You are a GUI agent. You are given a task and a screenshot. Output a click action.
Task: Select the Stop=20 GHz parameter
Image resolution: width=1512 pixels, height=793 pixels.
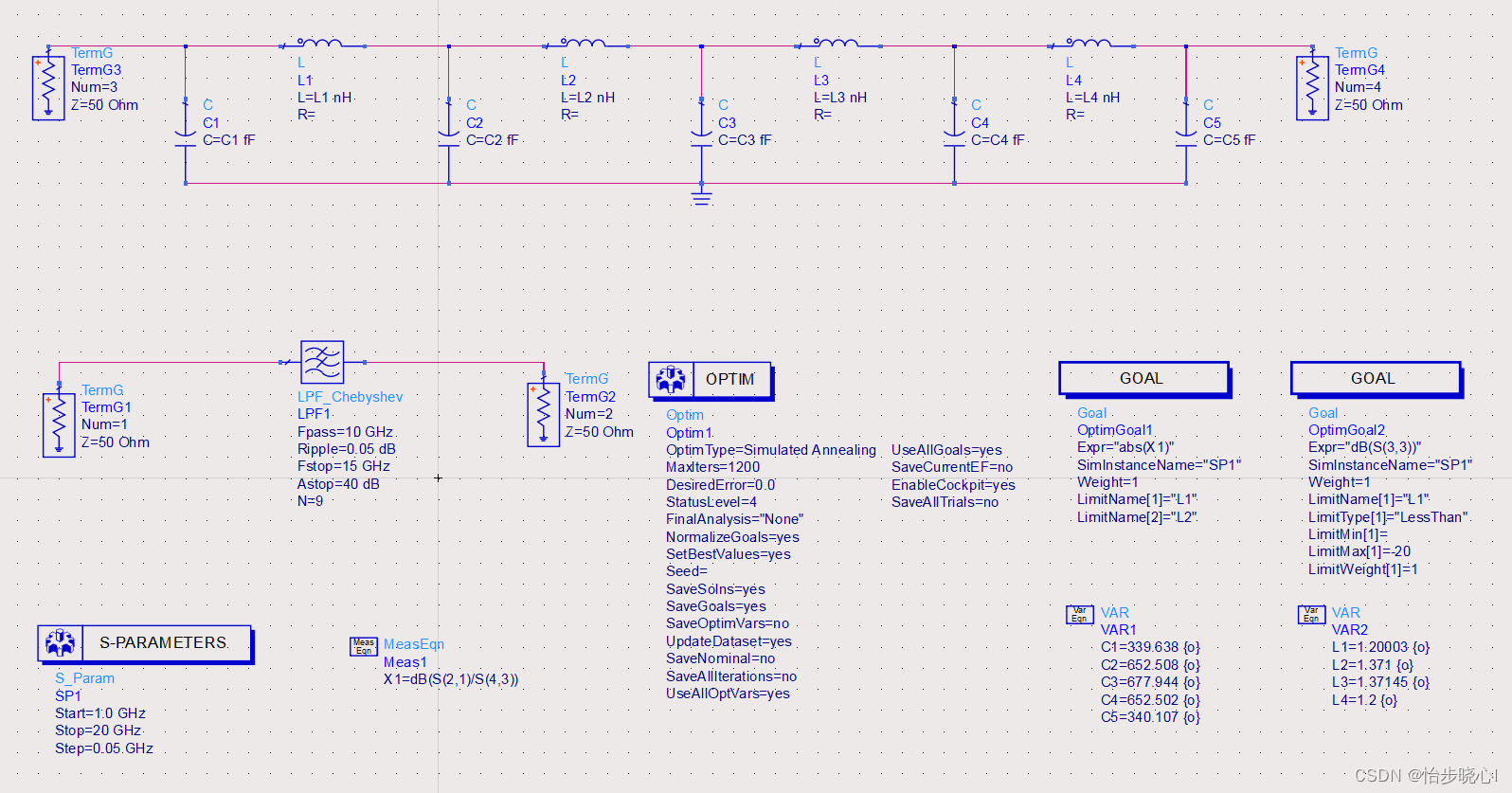click(x=99, y=730)
